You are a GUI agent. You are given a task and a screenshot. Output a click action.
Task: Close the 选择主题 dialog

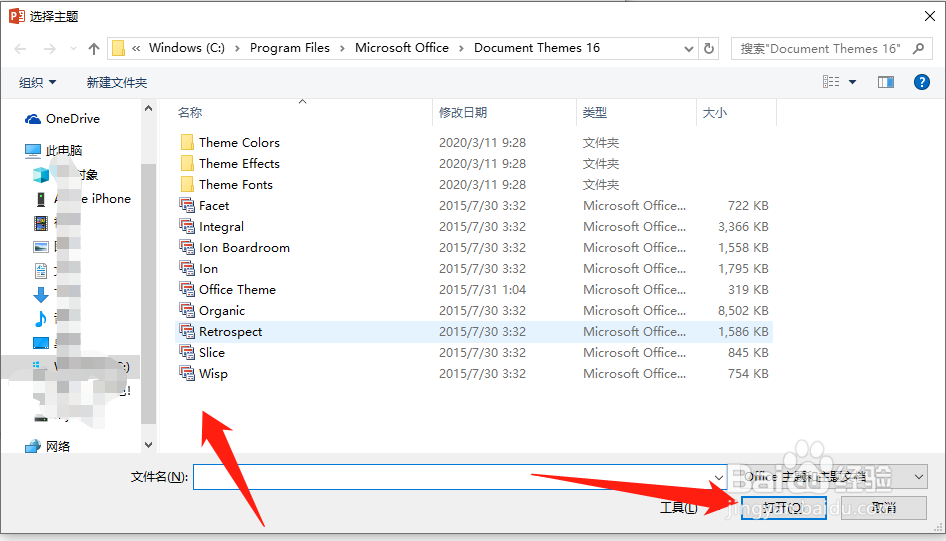pos(930,16)
